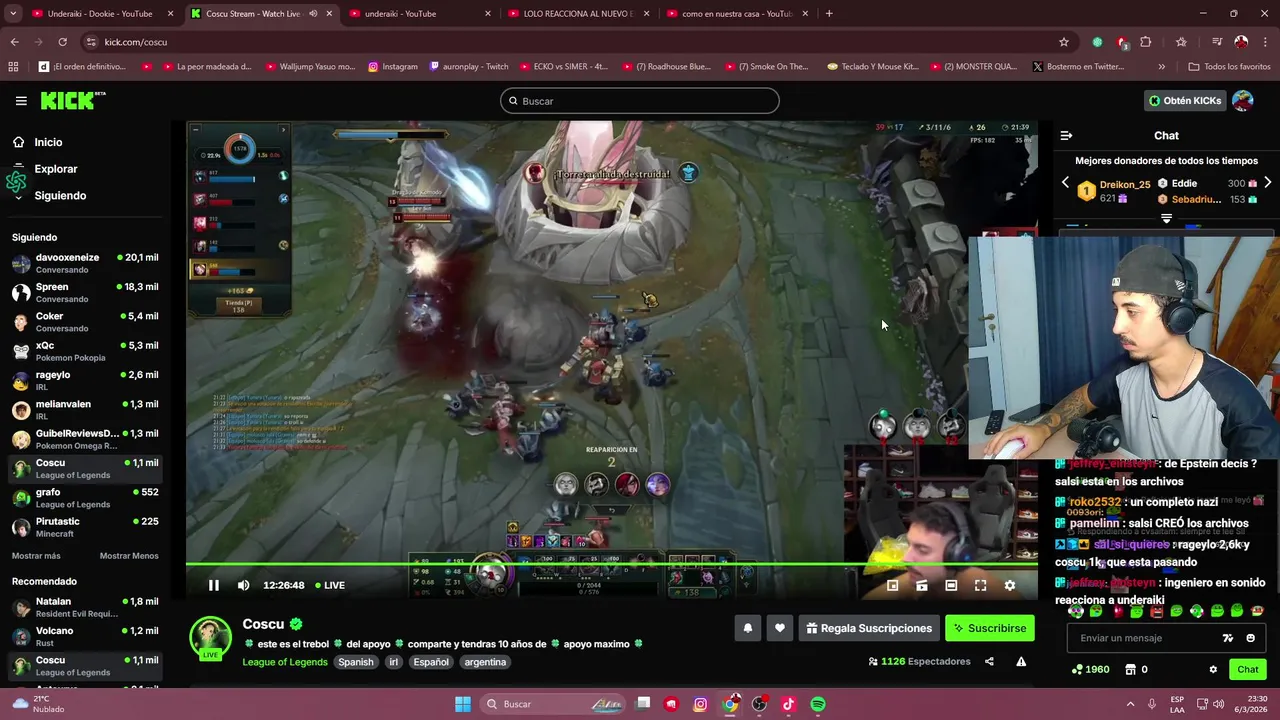Open Chrome extensions puzzle icon
This screenshot has height=720, width=1280.
(x=1146, y=42)
